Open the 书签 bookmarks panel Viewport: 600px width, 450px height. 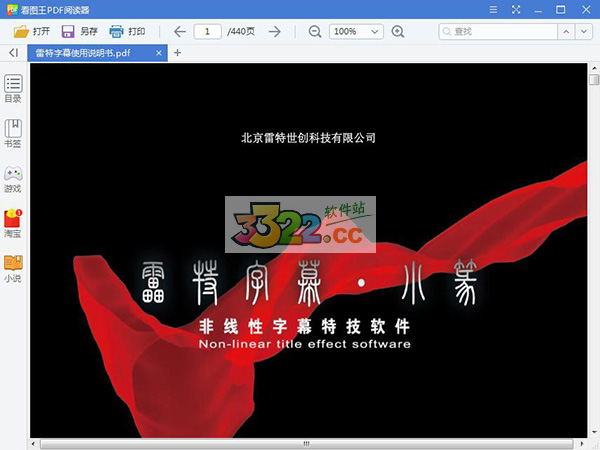tap(13, 133)
